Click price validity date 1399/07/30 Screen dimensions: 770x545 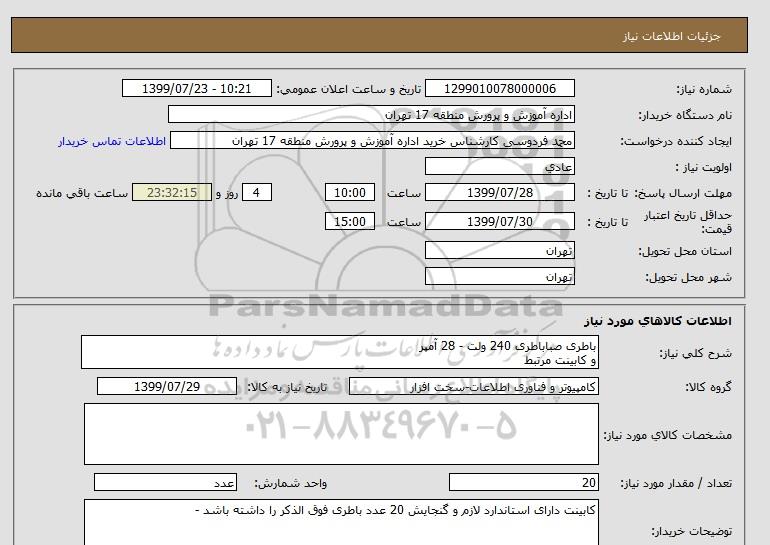coord(499,221)
